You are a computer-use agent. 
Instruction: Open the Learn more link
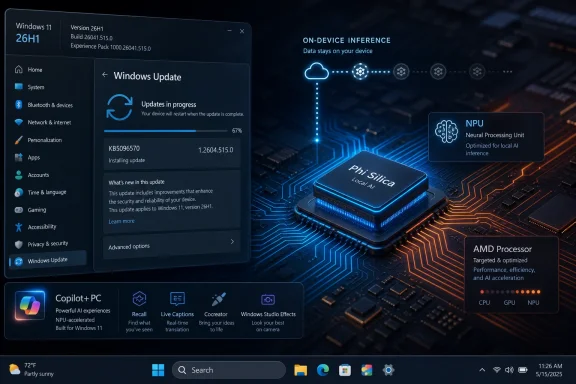pos(122,221)
